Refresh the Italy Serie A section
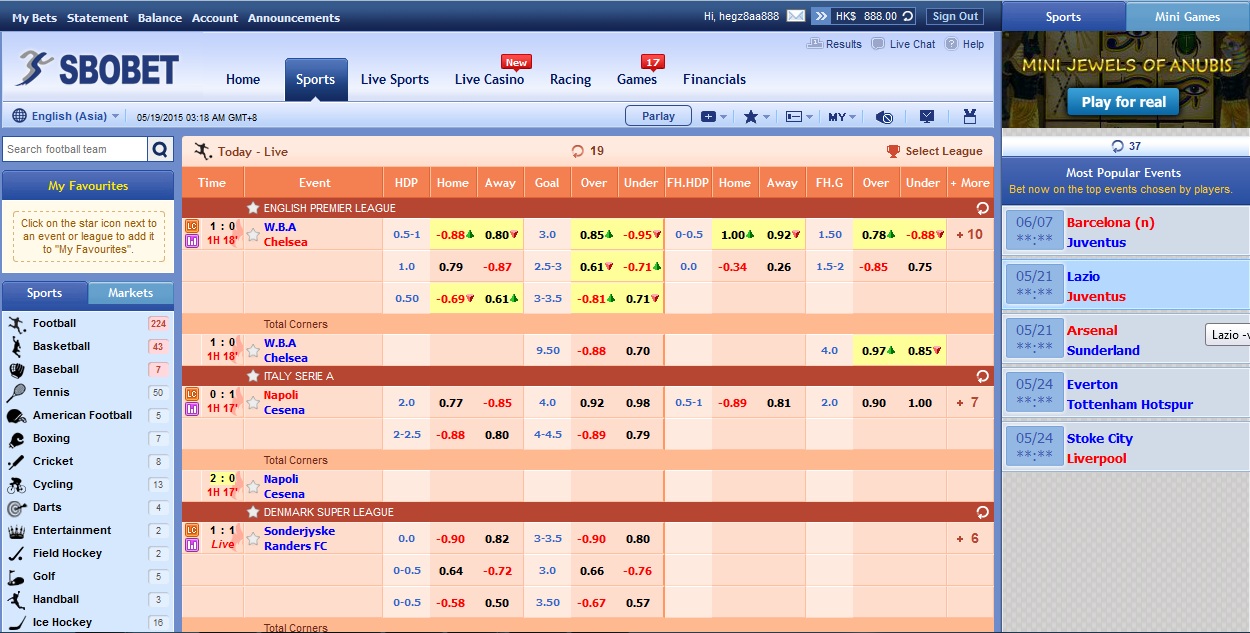The height and width of the screenshot is (633, 1250). (982, 376)
